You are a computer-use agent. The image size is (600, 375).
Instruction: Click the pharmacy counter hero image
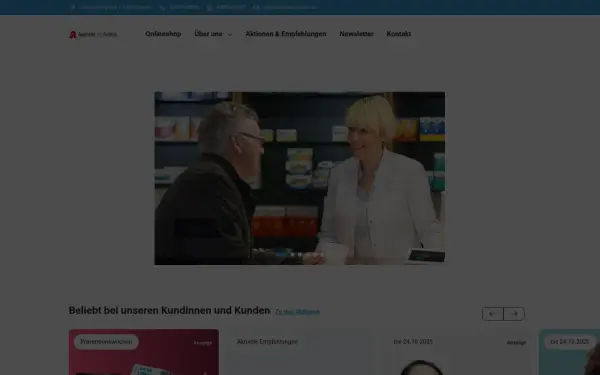coord(300,178)
